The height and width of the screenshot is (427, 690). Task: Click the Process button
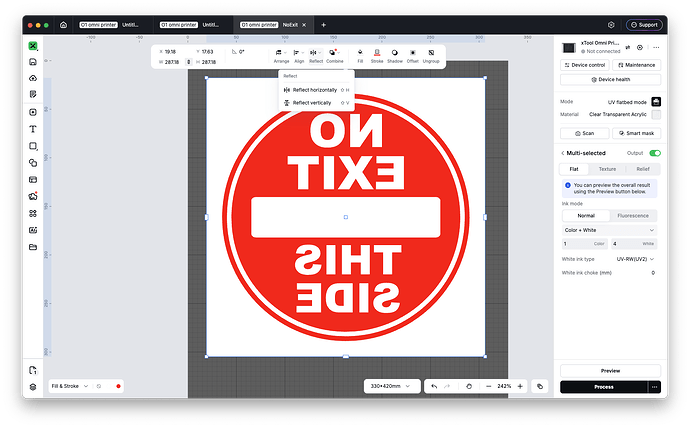click(x=604, y=387)
